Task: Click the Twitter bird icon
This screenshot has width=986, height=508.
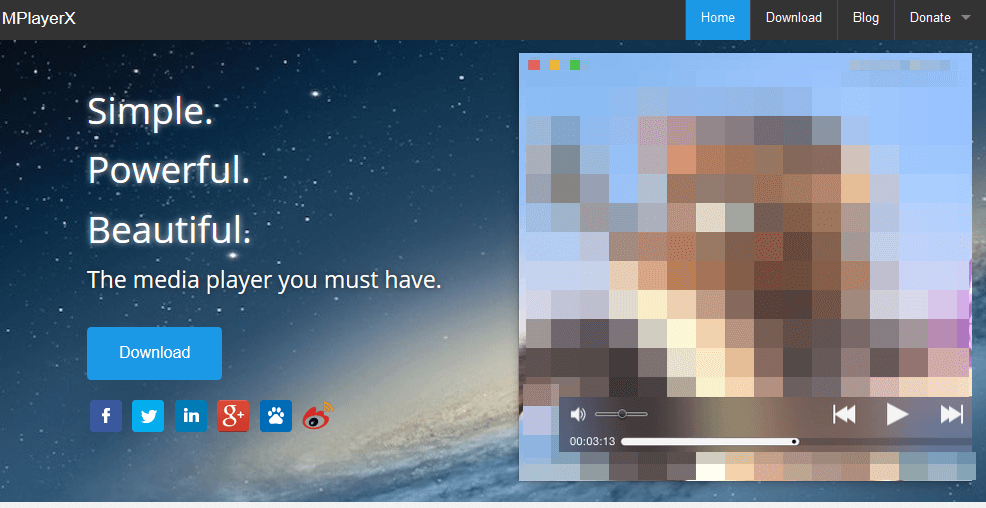Action: pos(148,415)
